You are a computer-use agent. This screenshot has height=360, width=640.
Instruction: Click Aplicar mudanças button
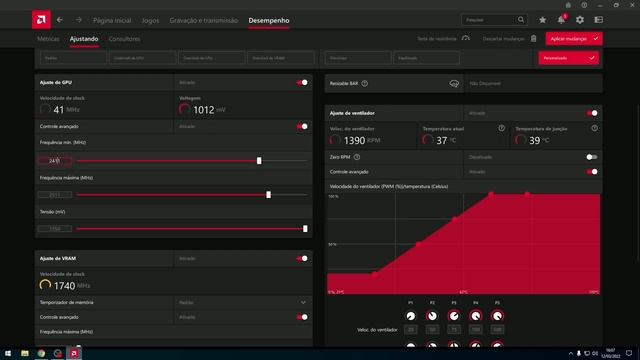[x=574, y=39]
